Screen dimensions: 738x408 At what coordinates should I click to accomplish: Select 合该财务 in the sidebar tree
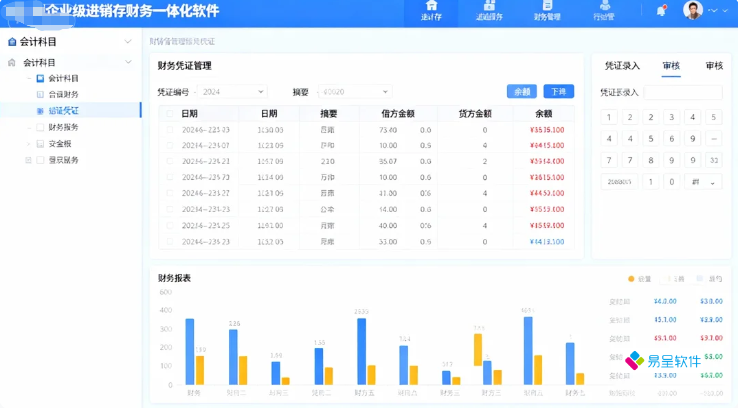[x=64, y=95]
